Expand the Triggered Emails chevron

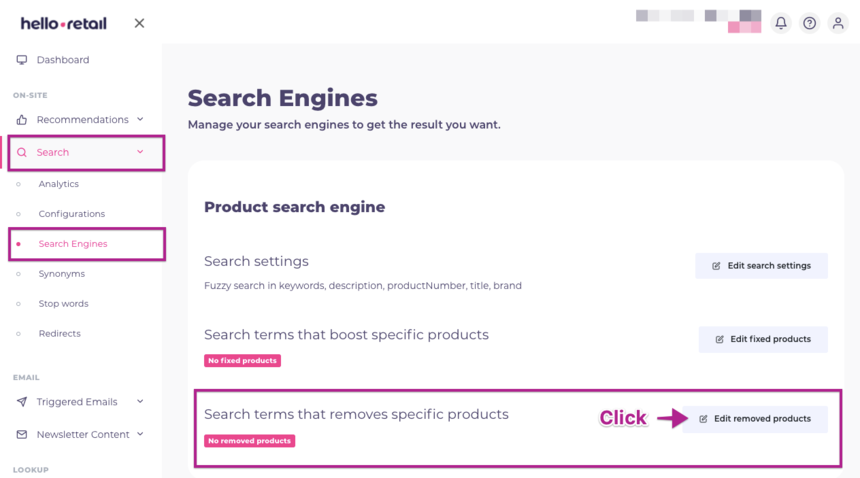[140, 402]
